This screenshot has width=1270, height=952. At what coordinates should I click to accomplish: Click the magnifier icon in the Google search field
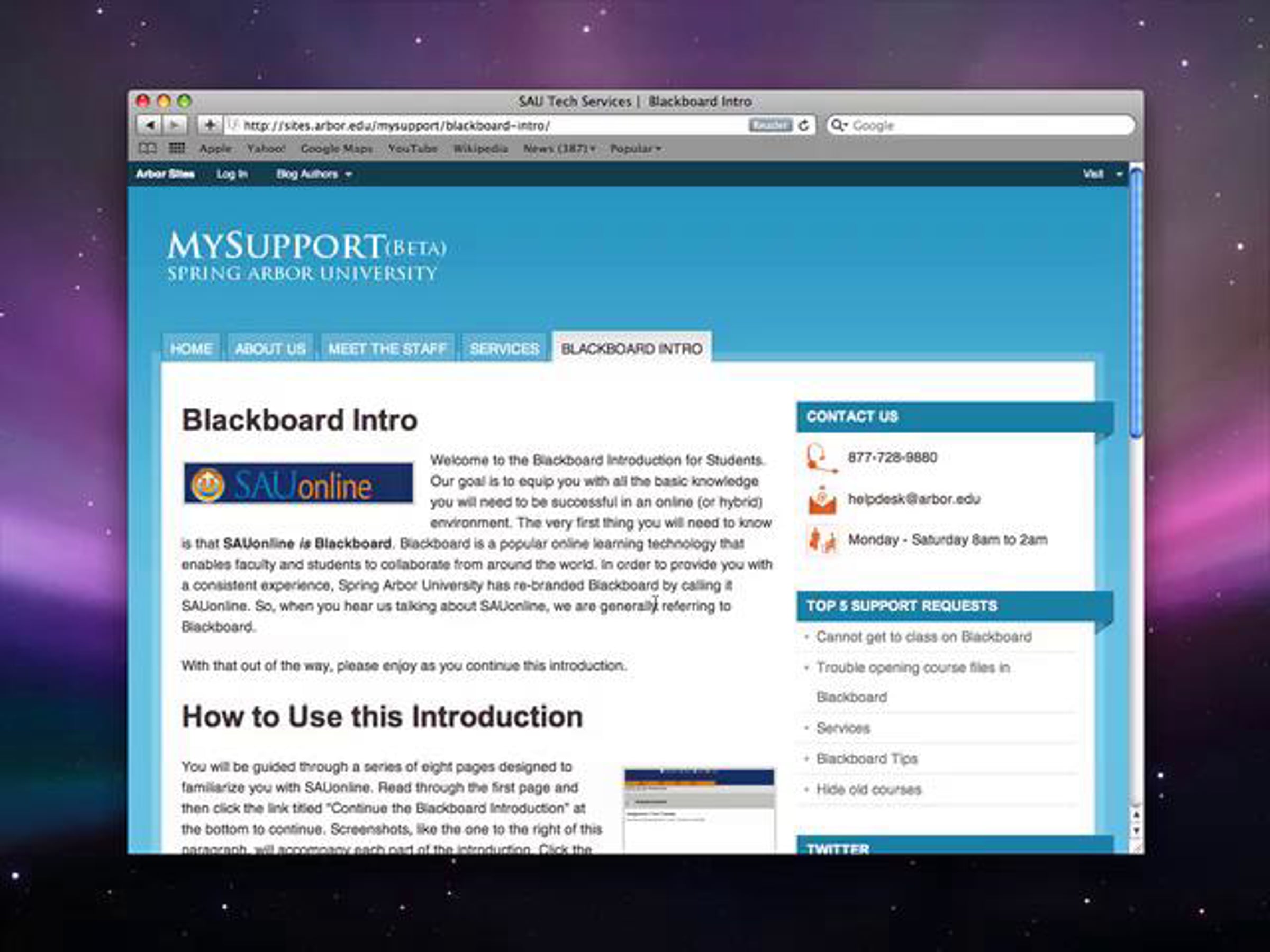pos(839,125)
